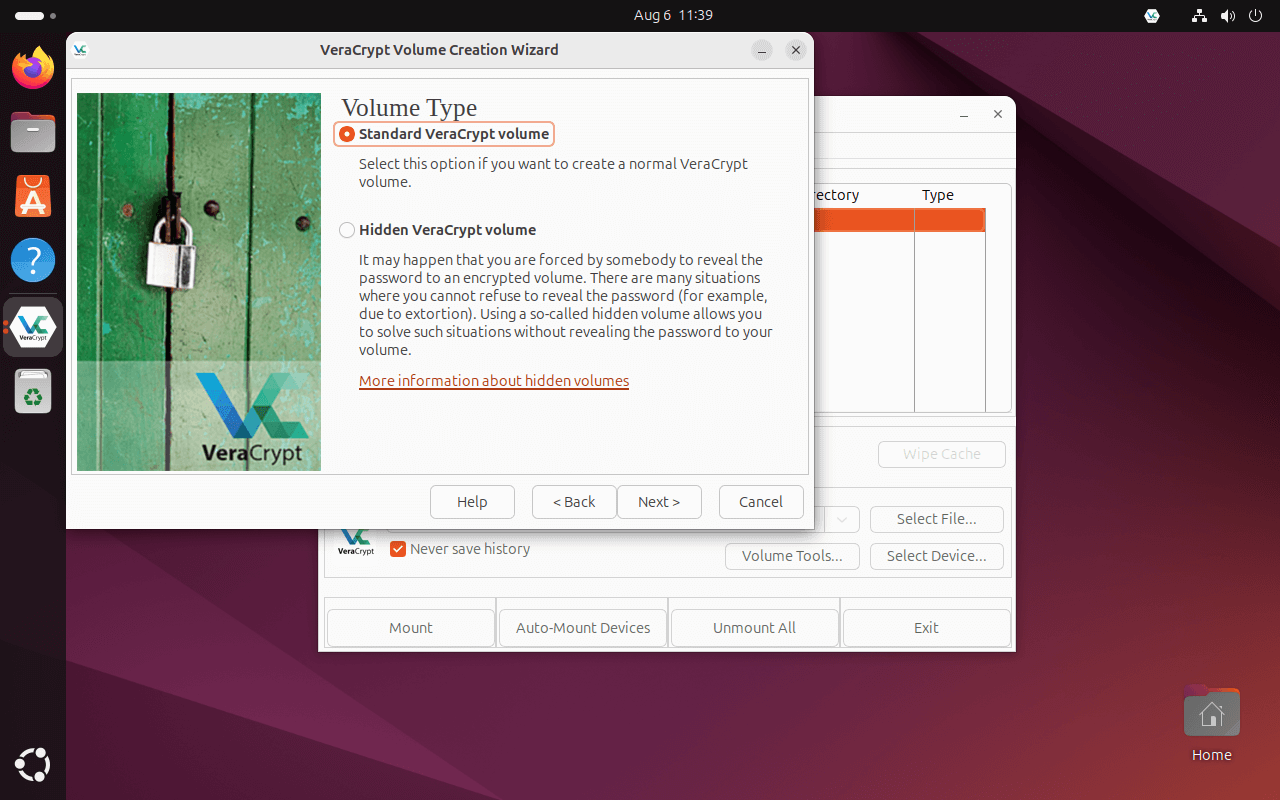
Task: Open Volume Tools... in main window
Action: click(792, 556)
